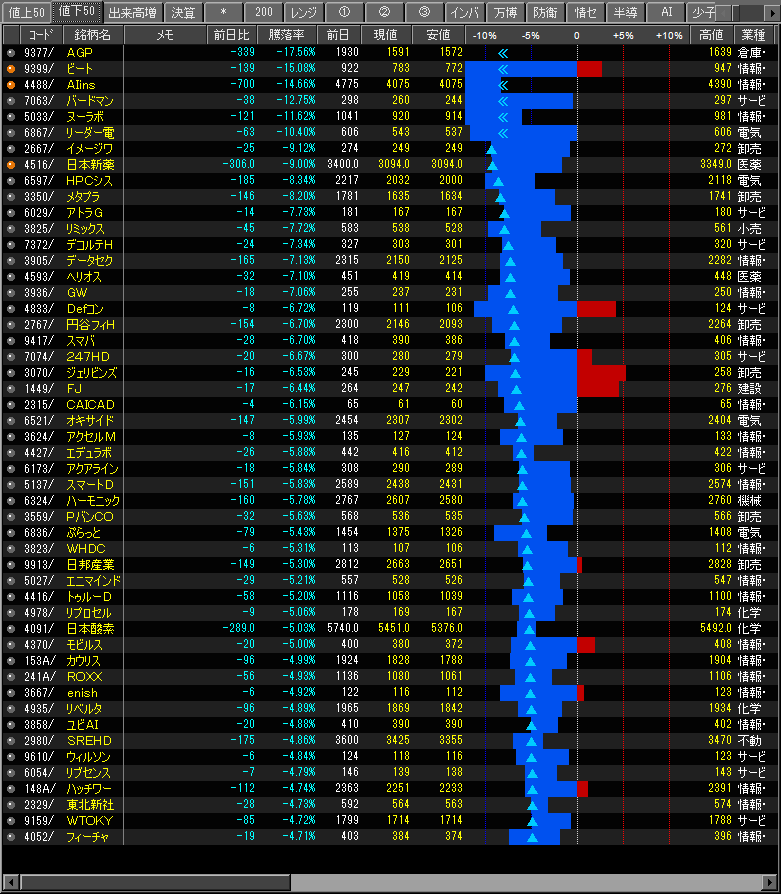Click the triangle price marker in 日本新薬 row

(493, 166)
